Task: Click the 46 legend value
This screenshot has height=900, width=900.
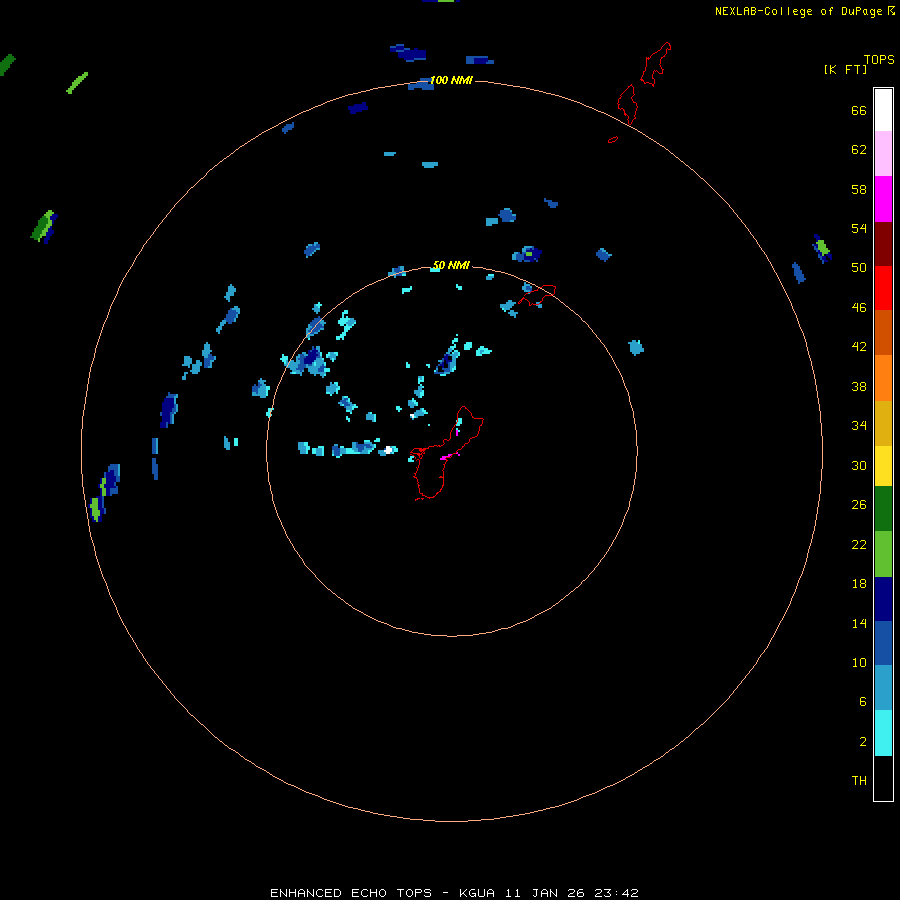Action: coord(859,308)
